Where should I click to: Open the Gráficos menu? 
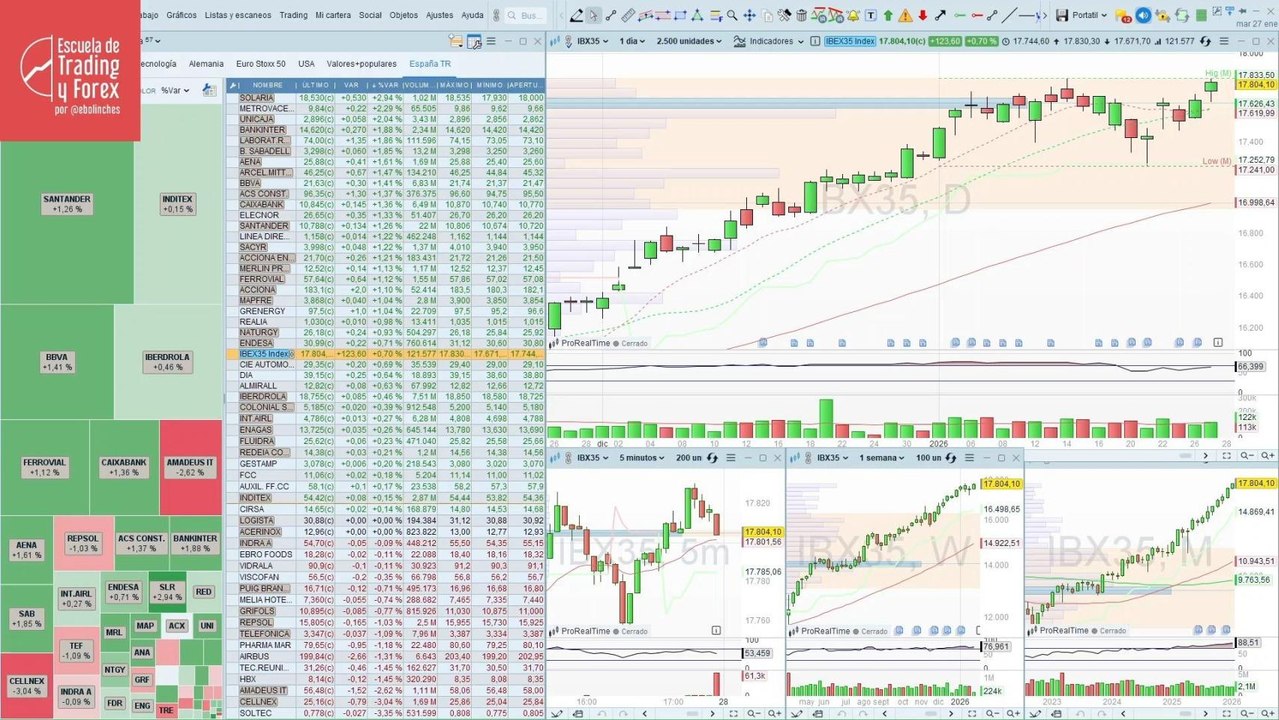point(181,15)
